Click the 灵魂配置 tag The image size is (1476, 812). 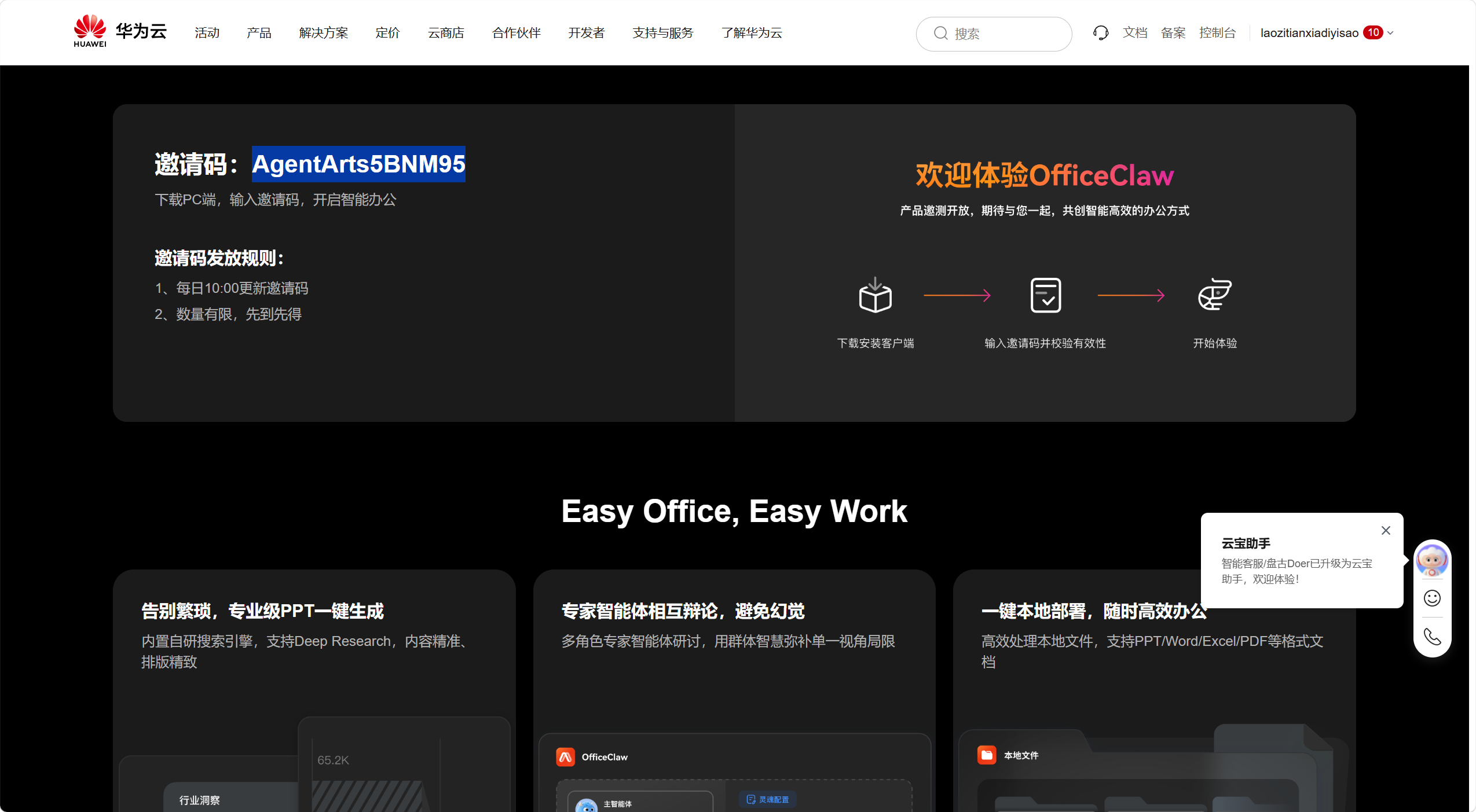coord(767,799)
